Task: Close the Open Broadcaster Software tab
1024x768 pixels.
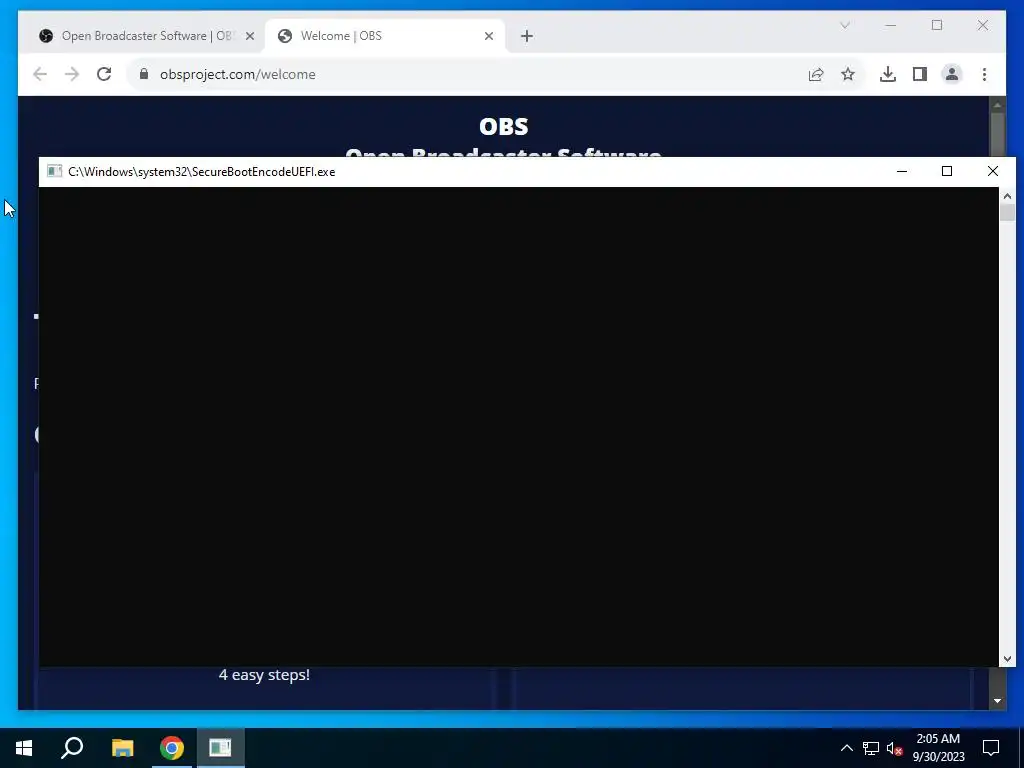Action: pos(249,36)
